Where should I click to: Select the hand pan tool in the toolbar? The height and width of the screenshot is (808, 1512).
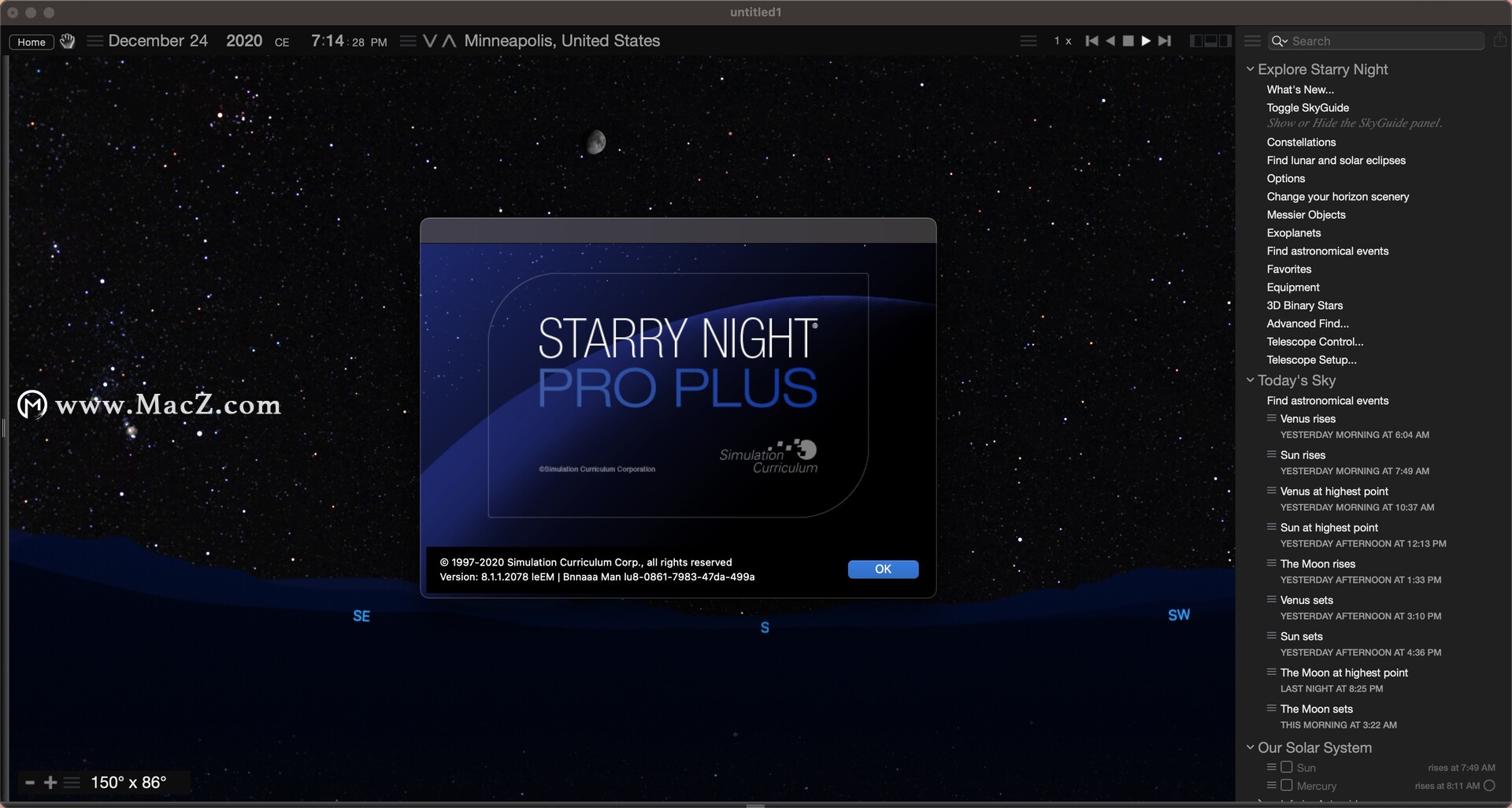pyautogui.click(x=68, y=41)
